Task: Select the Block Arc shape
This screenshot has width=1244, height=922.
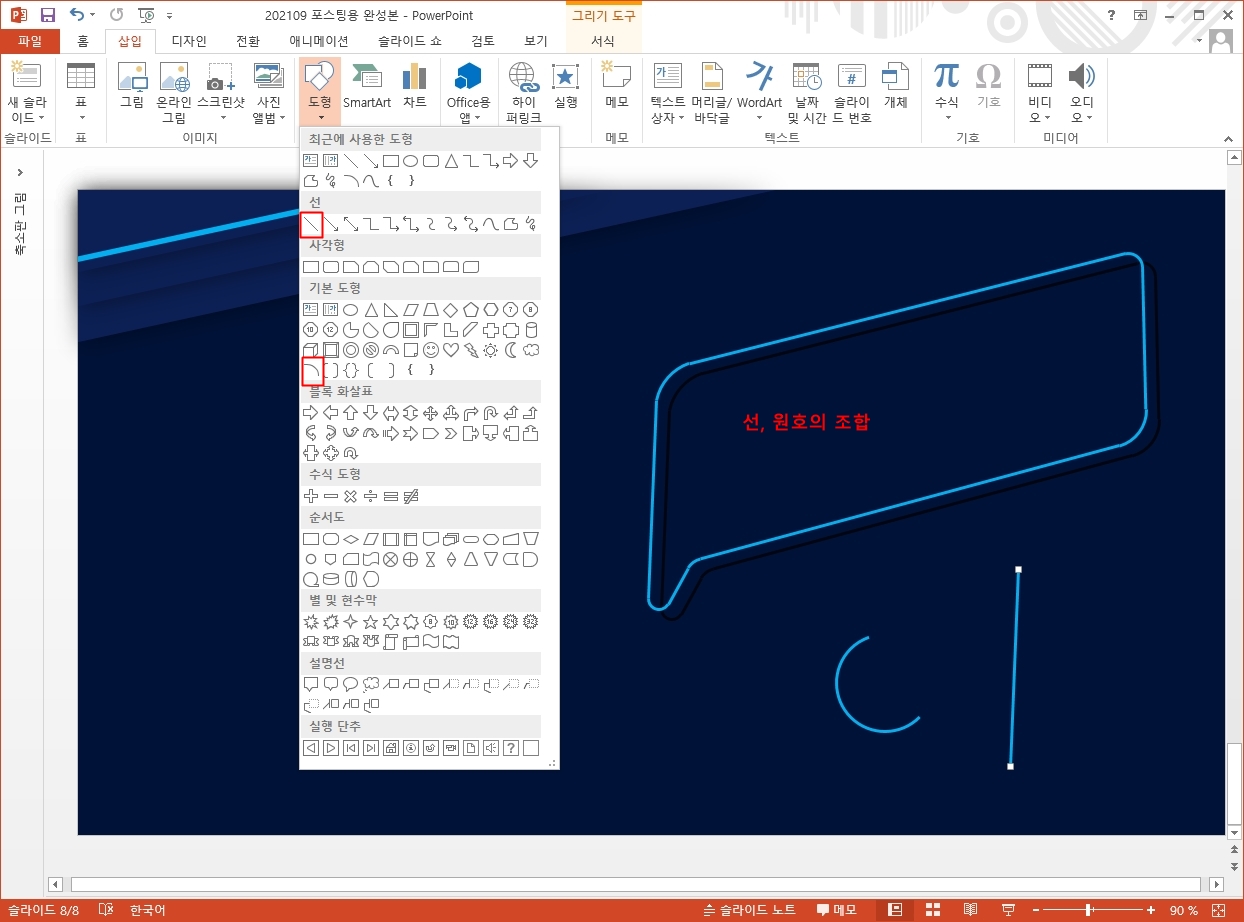Action: tap(391, 350)
